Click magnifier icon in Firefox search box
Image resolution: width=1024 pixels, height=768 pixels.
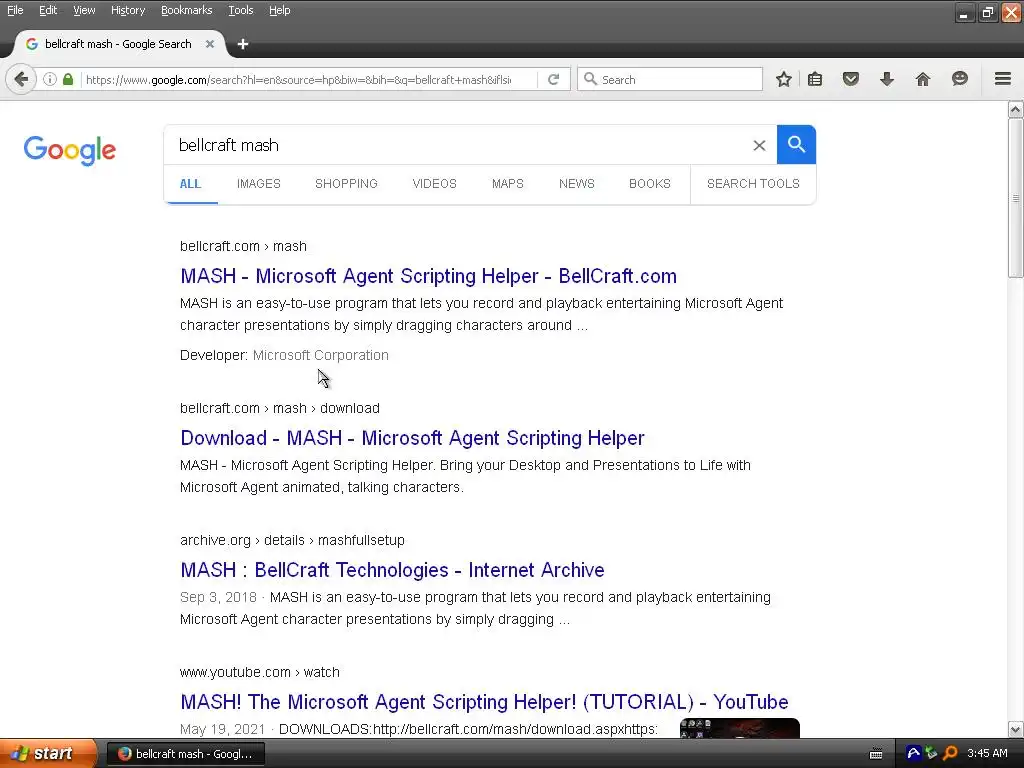click(x=590, y=79)
